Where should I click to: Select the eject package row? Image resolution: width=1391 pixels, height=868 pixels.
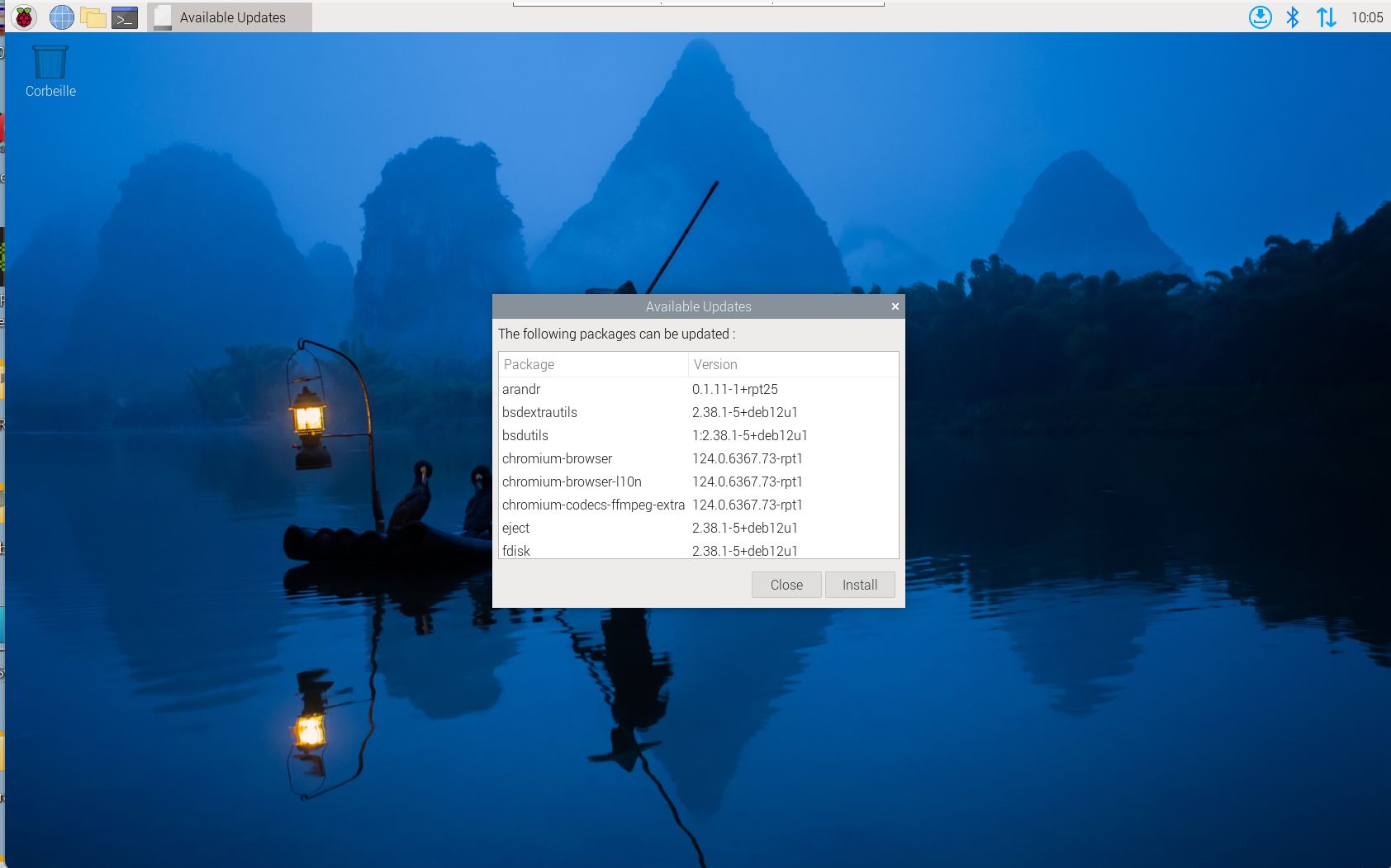tap(698, 528)
